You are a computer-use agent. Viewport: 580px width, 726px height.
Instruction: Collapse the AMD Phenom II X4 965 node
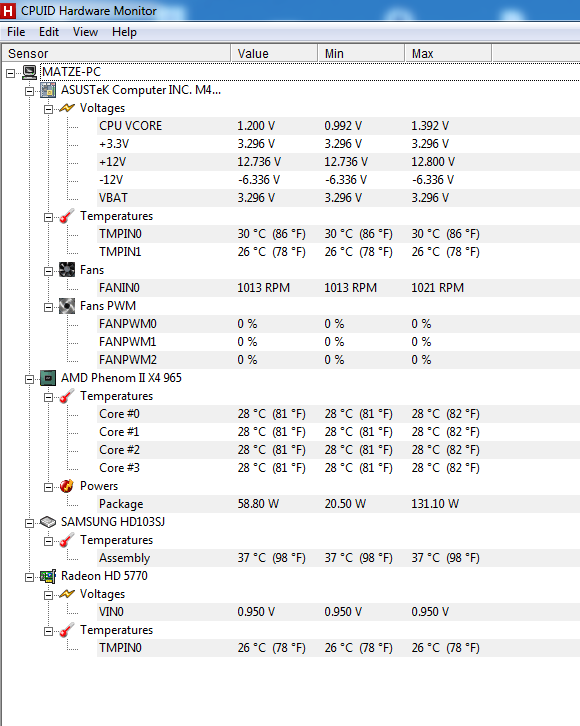(x=30, y=379)
